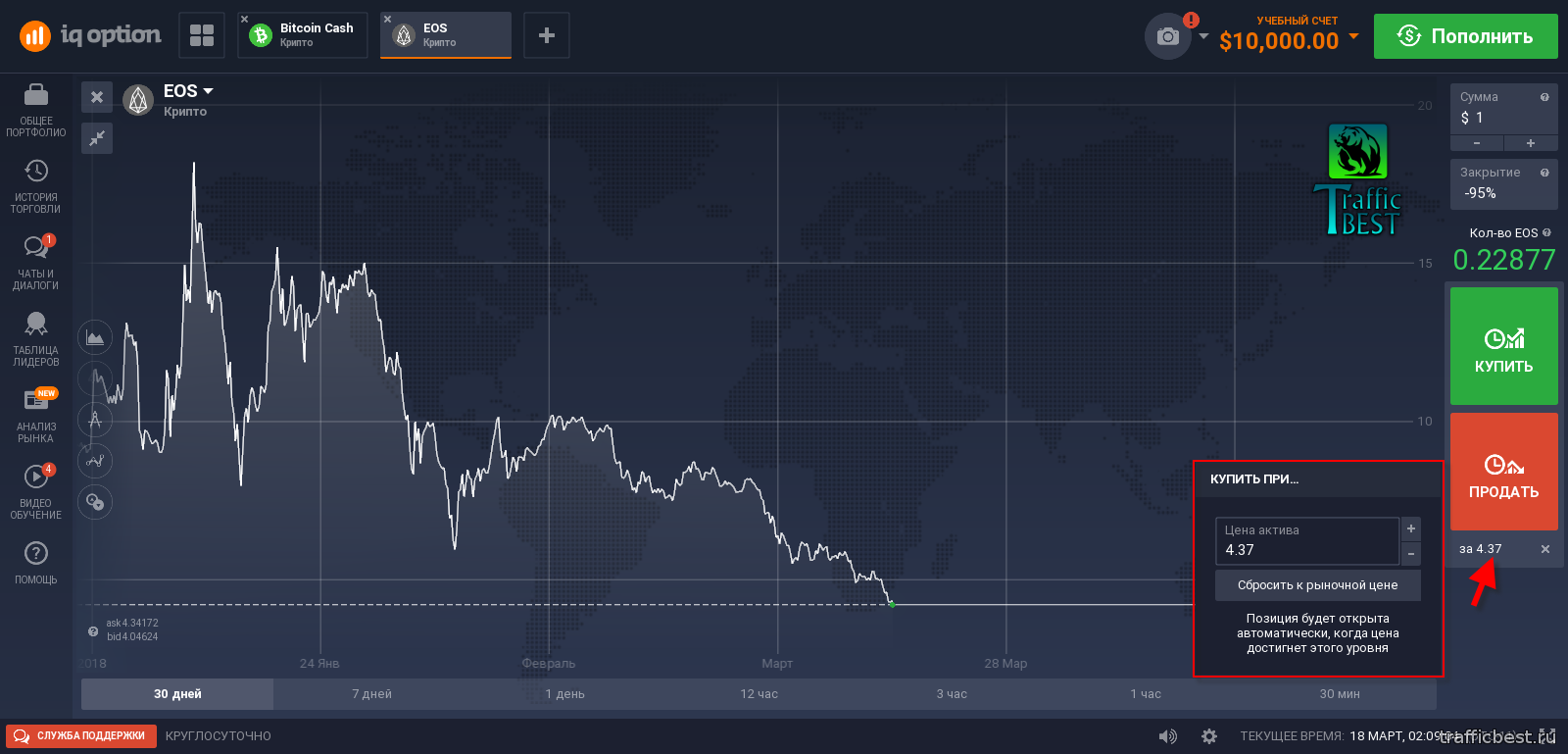
Task: Click the asset price input field
Action: coord(1307,541)
